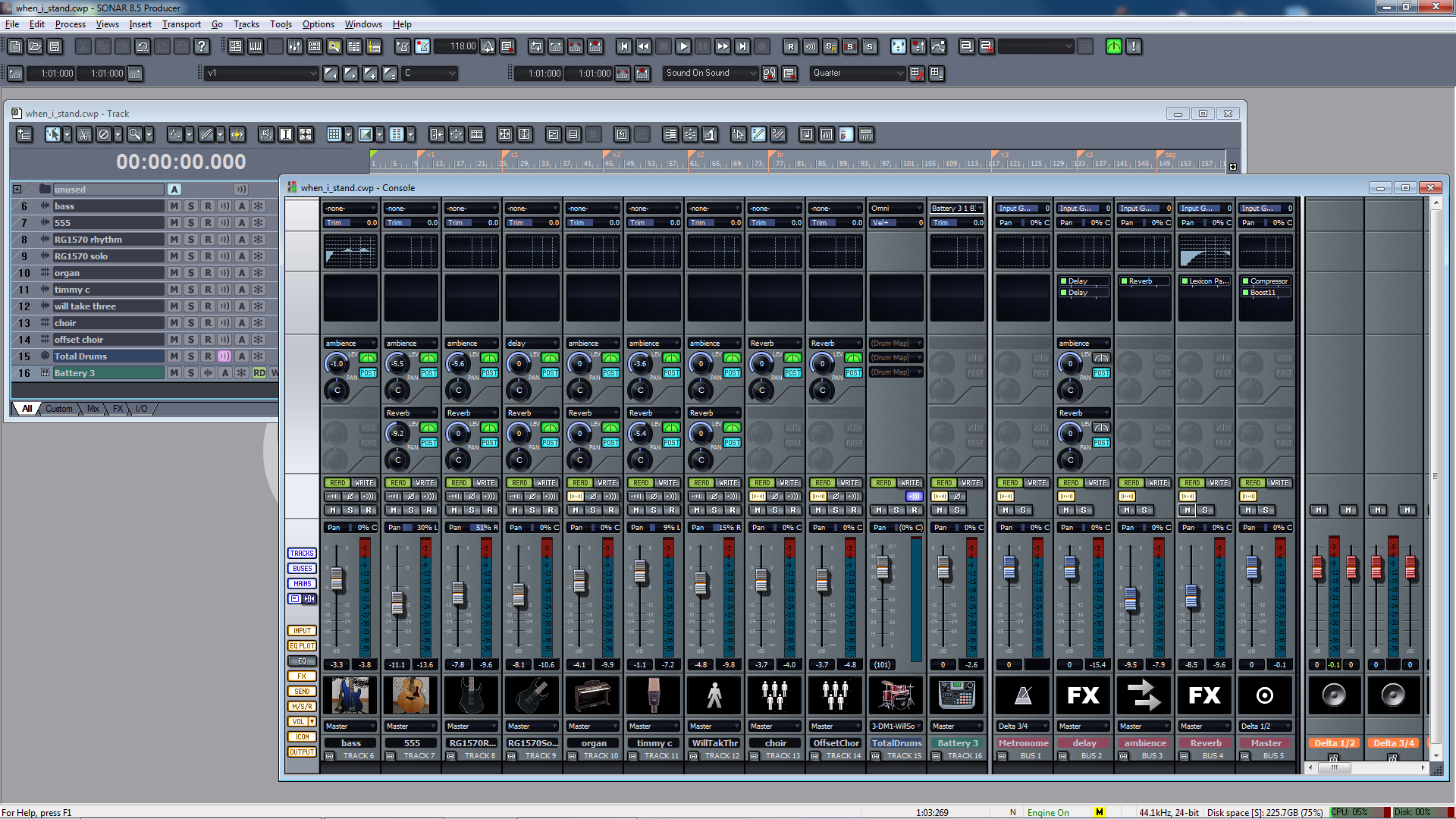Open the Options menu
1456x819 pixels.
pyautogui.click(x=318, y=24)
